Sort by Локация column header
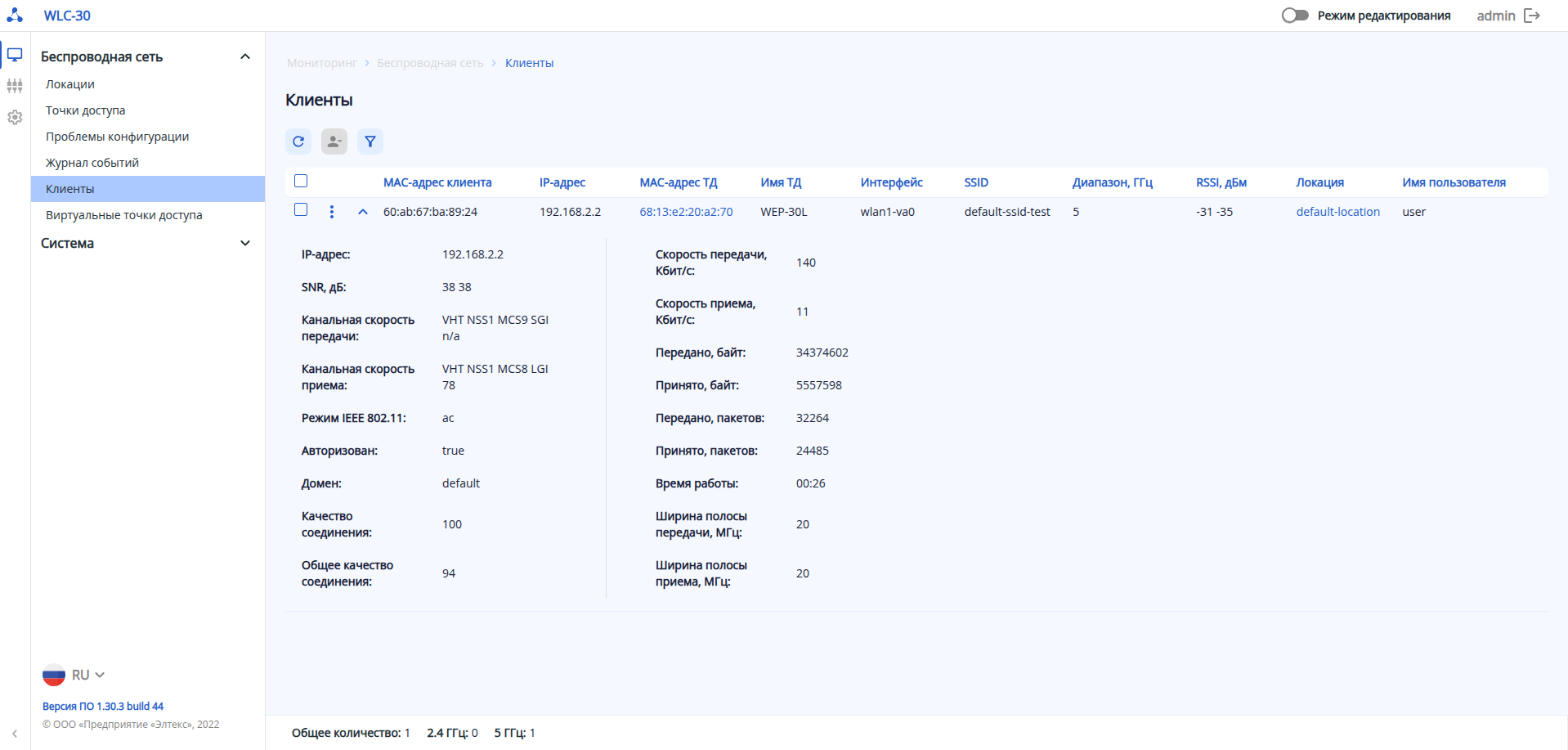The image size is (1568, 750). tap(1319, 182)
